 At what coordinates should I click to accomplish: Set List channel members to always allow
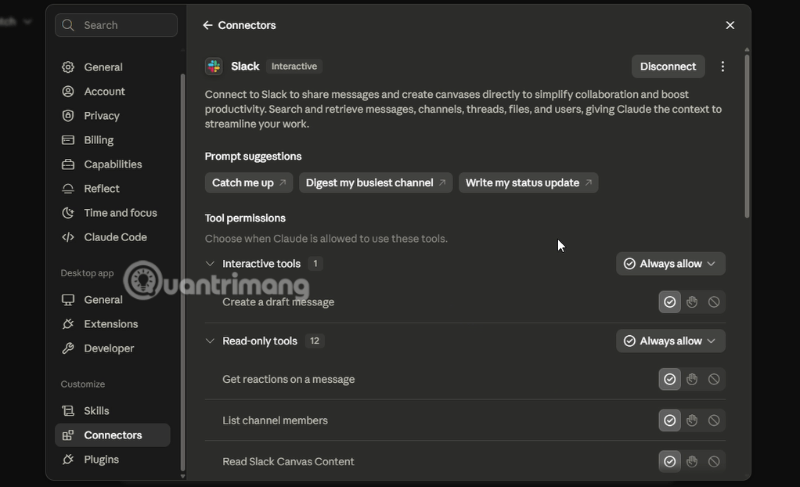point(670,420)
